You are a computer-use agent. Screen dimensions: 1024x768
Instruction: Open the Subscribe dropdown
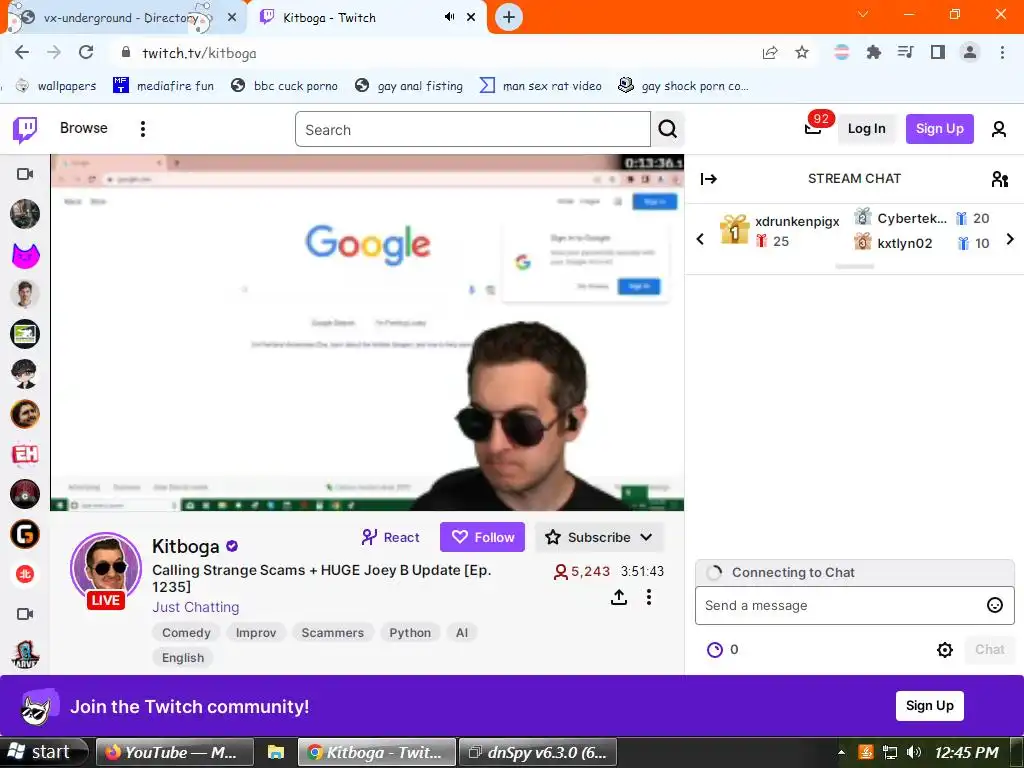tap(599, 537)
